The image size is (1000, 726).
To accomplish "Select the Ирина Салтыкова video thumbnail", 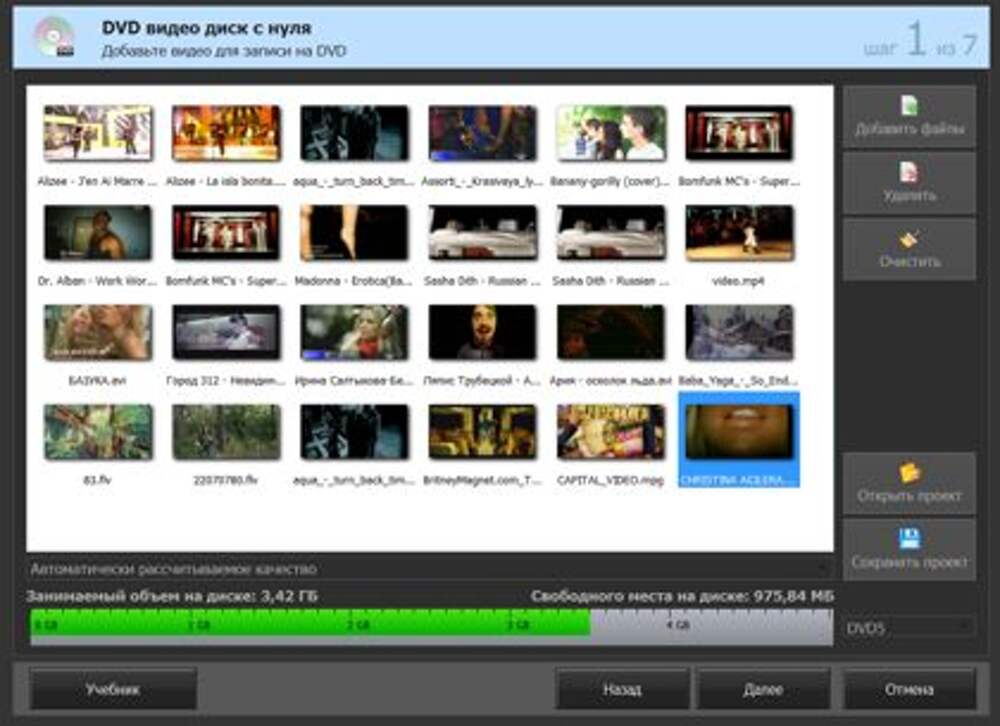I will [354, 332].
